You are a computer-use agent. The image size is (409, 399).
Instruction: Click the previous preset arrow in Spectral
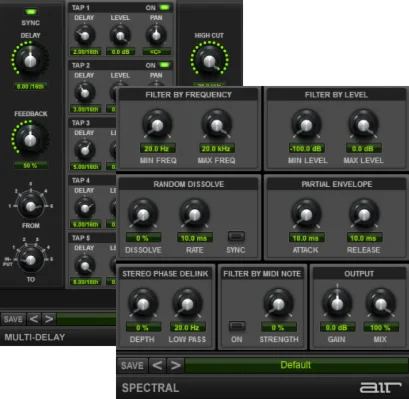(157, 365)
